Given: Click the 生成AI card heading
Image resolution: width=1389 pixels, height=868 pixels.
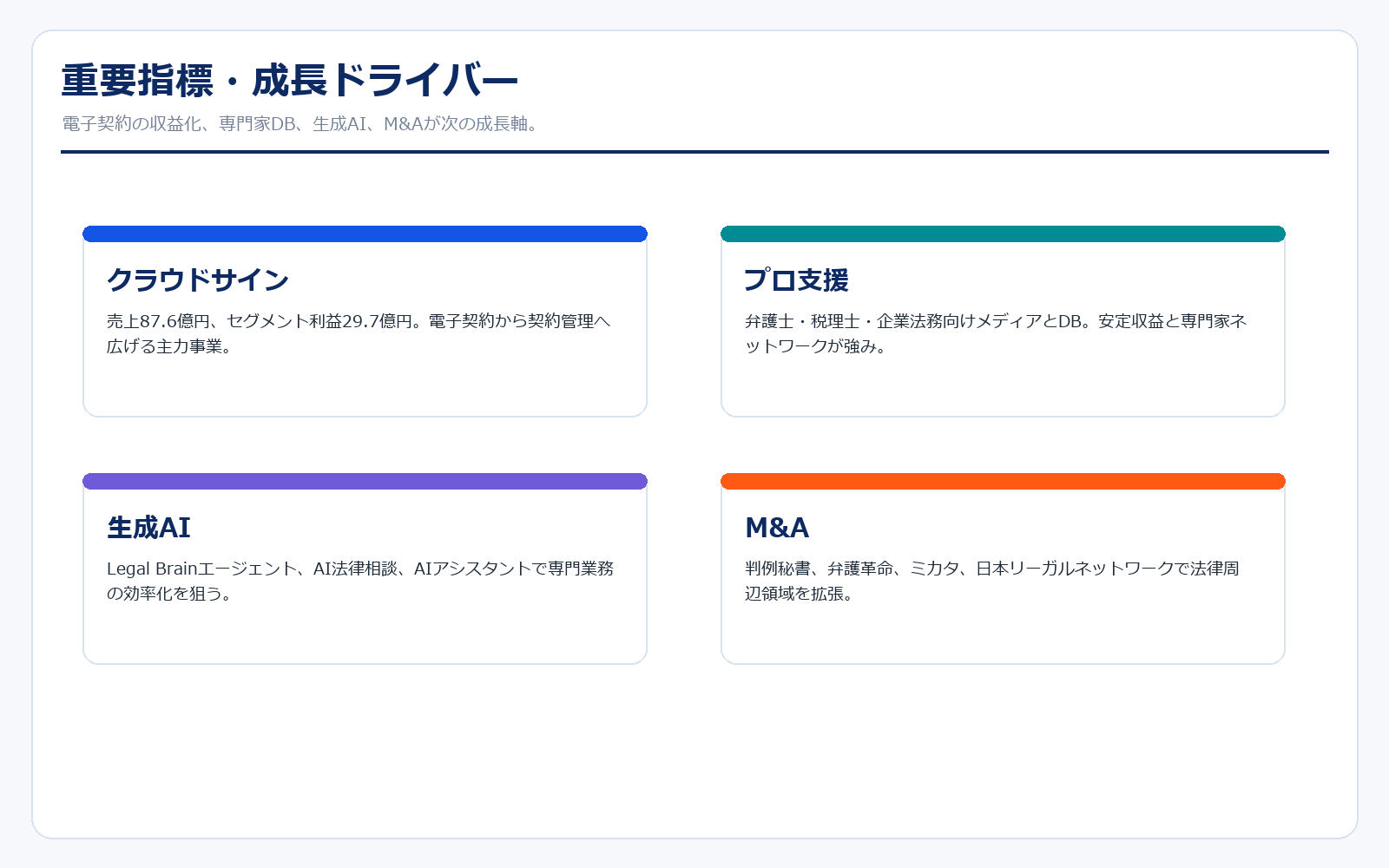Looking at the screenshot, I should click(x=148, y=527).
